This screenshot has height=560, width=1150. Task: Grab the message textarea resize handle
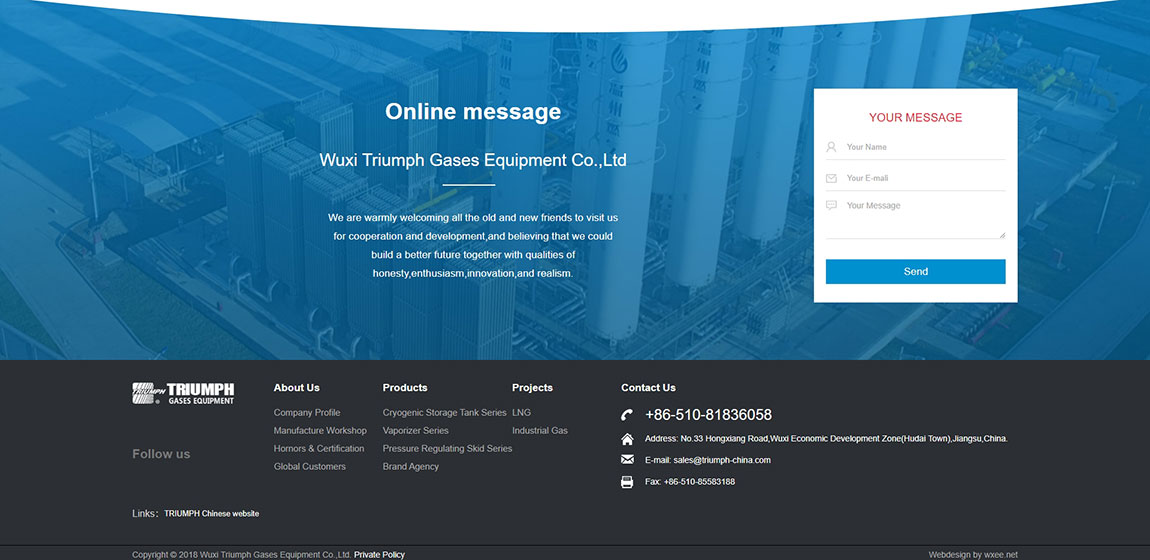(1001, 235)
